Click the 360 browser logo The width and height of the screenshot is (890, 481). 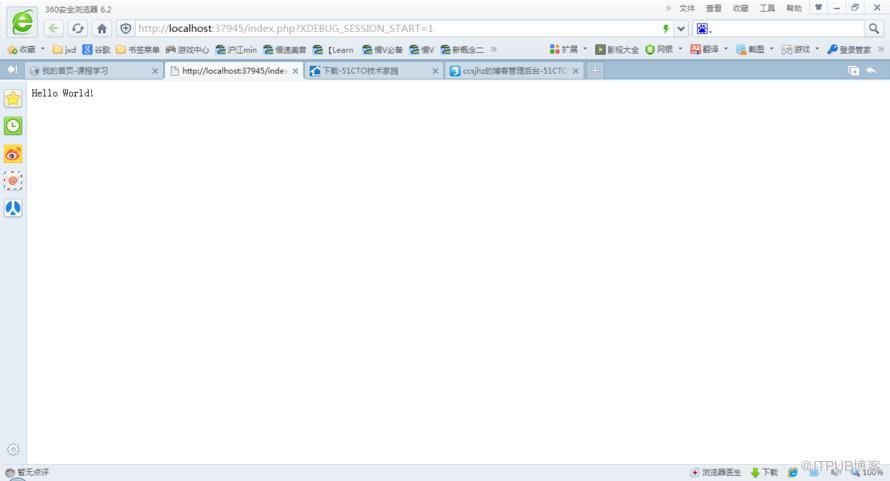coord(23,23)
